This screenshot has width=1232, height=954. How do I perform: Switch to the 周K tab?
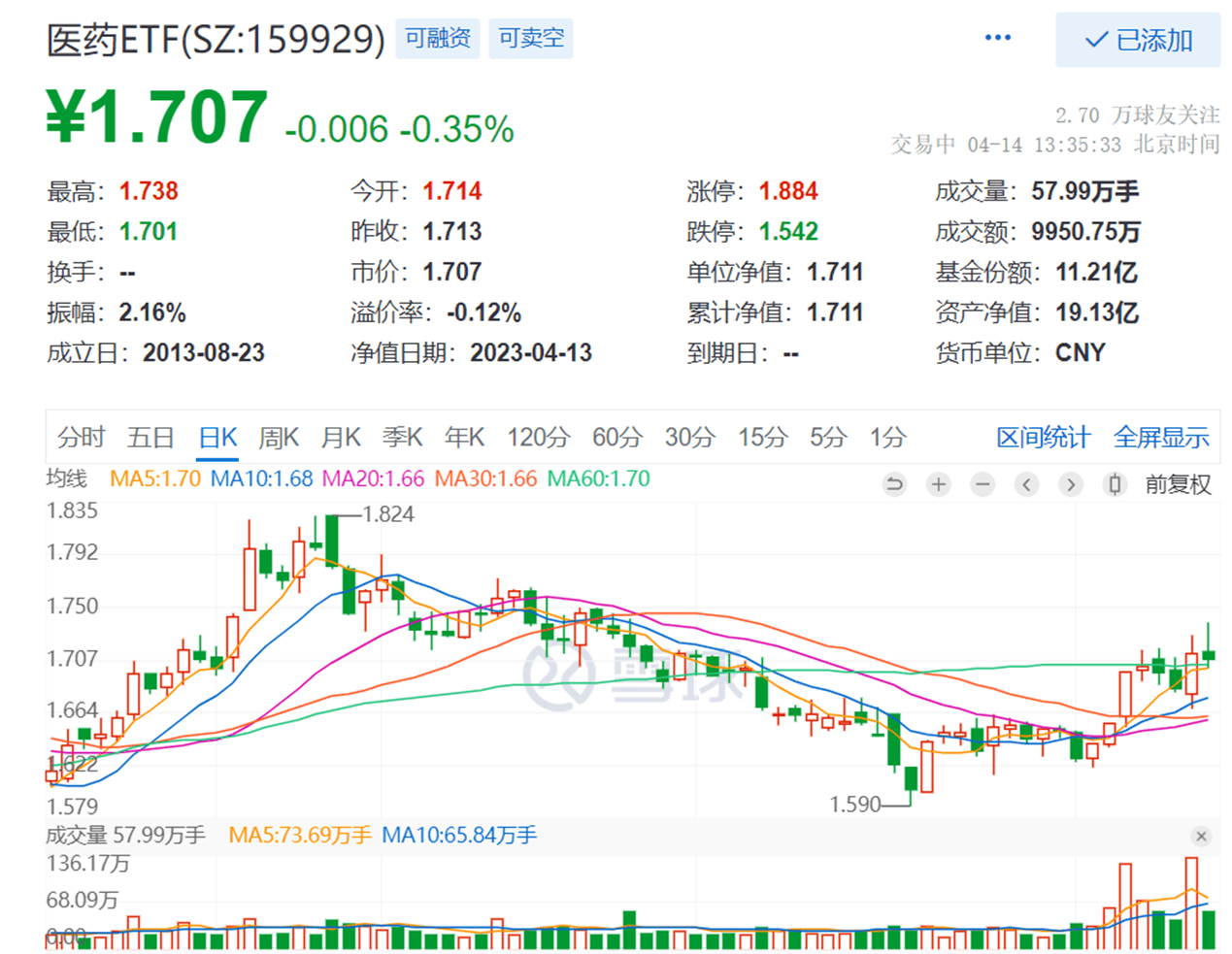tap(279, 437)
